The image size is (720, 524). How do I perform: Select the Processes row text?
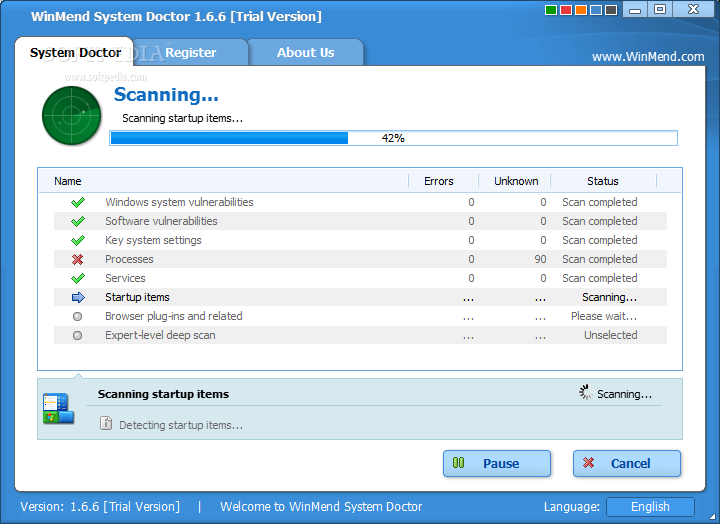click(x=129, y=259)
